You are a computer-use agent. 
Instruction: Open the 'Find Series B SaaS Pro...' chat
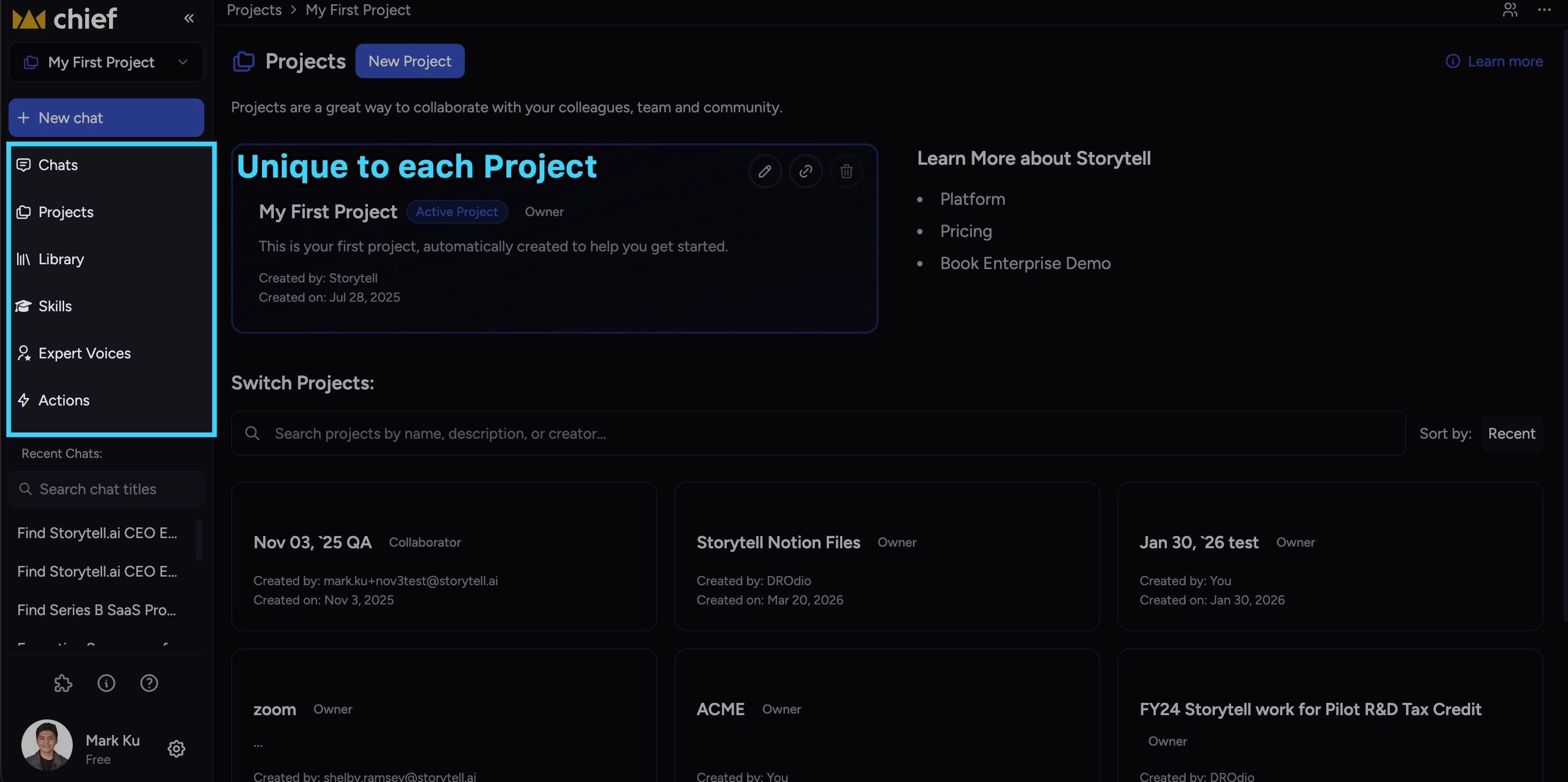click(x=97, y=610)
